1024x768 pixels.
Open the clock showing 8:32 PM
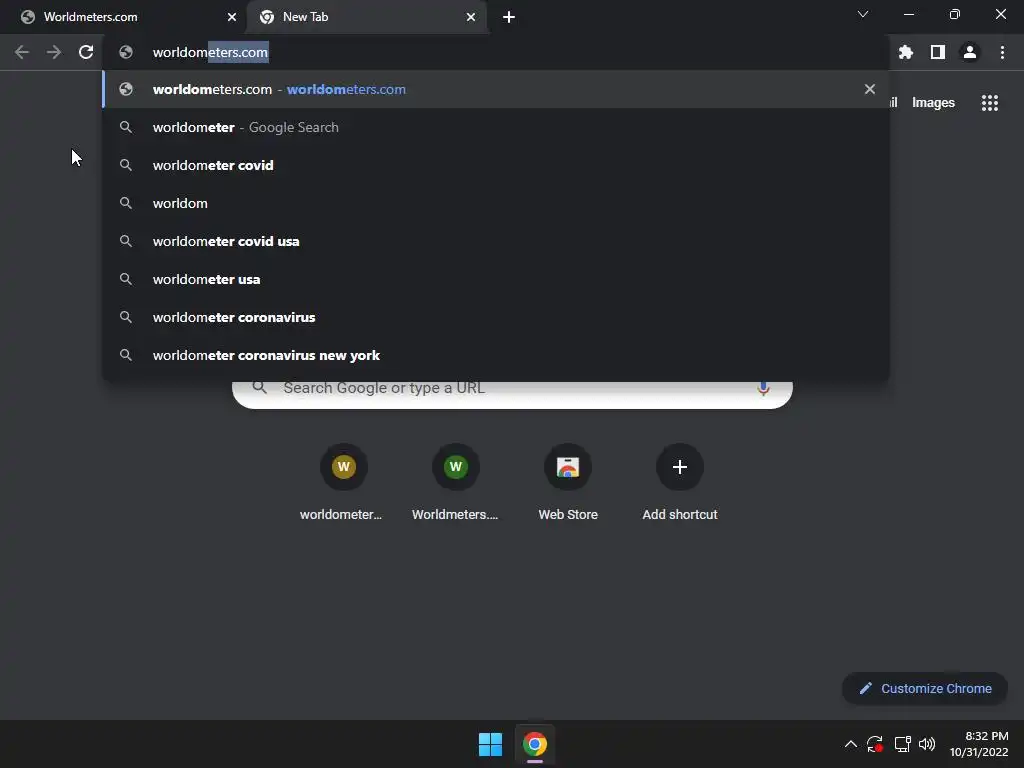(978, 744)
